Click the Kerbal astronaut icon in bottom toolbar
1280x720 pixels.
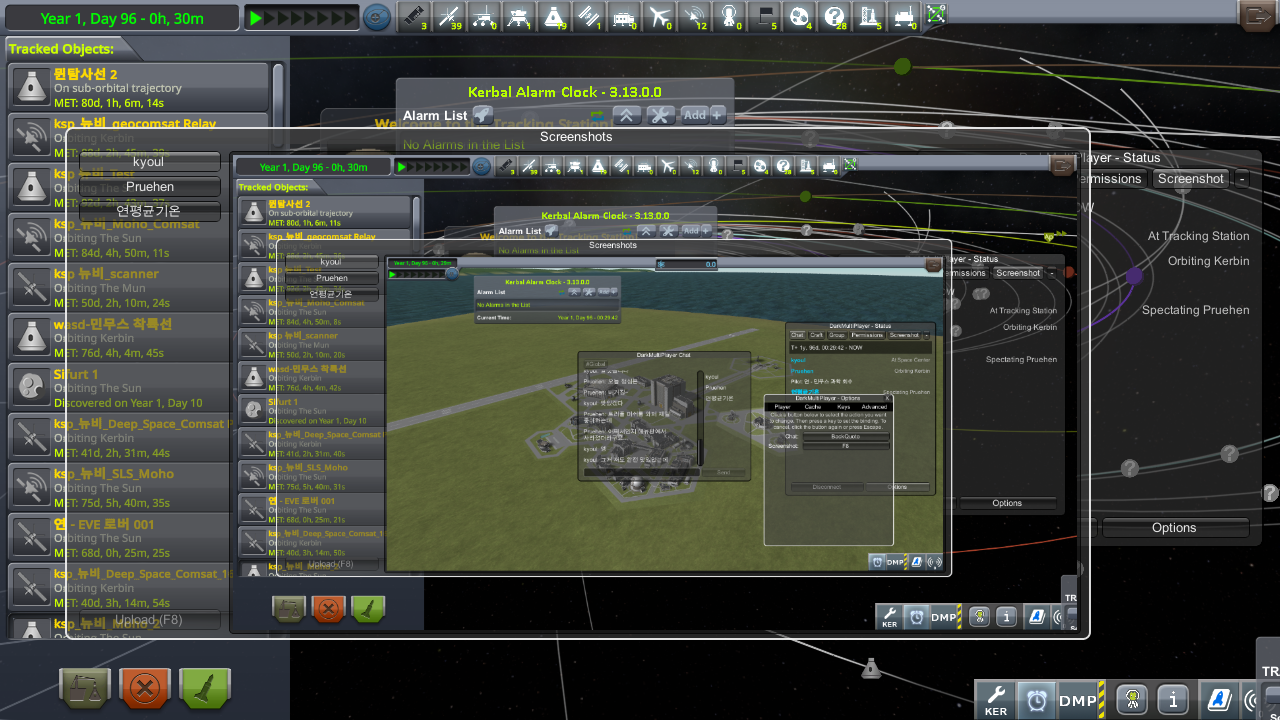[1133, 700]
